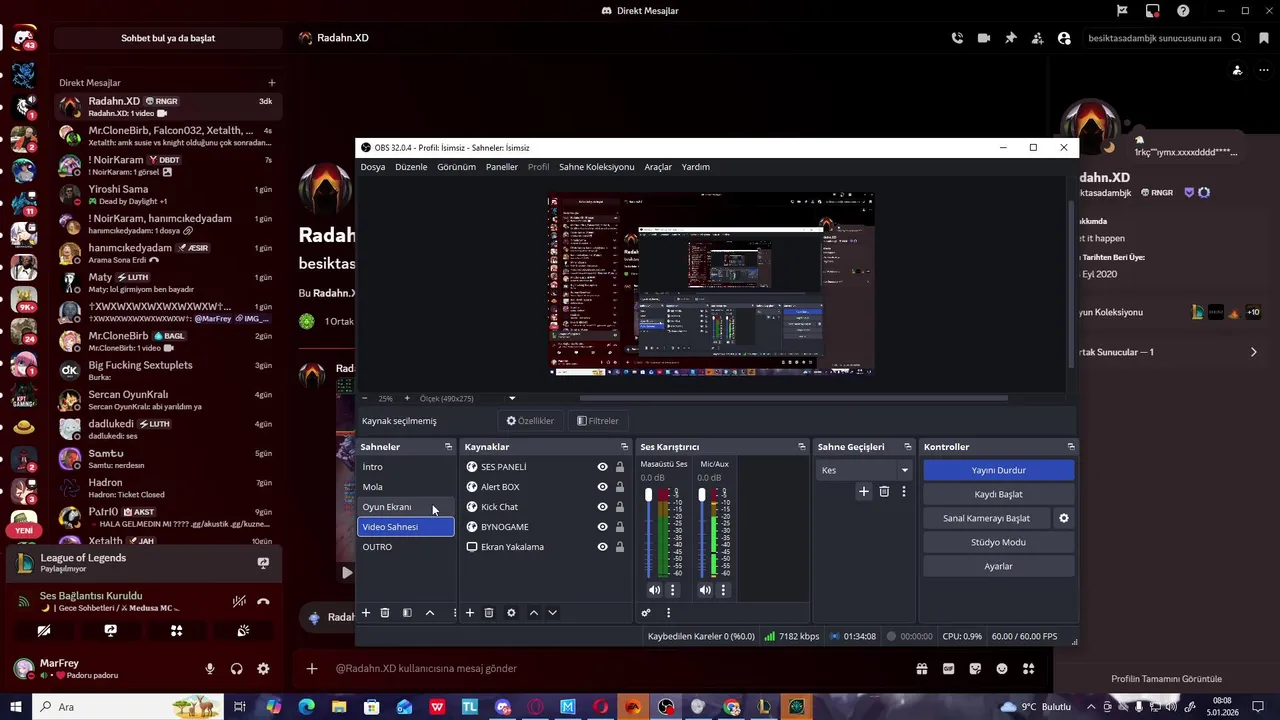
Task: Start a video call in Discord
Action: coord(984,38)
